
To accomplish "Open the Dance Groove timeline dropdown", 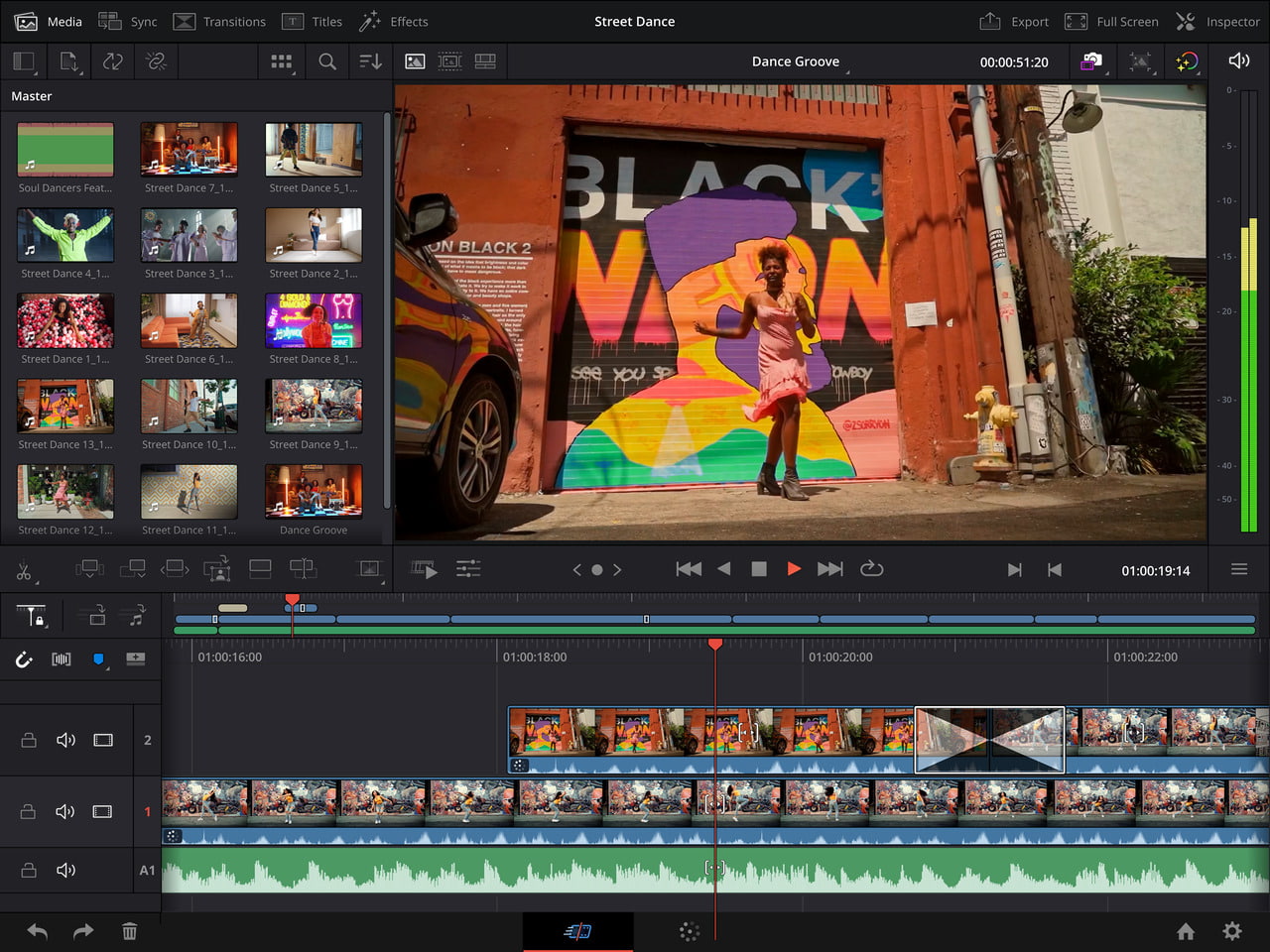I will 798,60.
